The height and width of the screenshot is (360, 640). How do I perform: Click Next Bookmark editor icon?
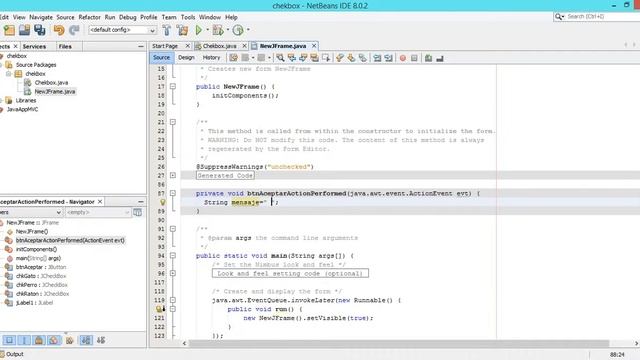[351, 58]
